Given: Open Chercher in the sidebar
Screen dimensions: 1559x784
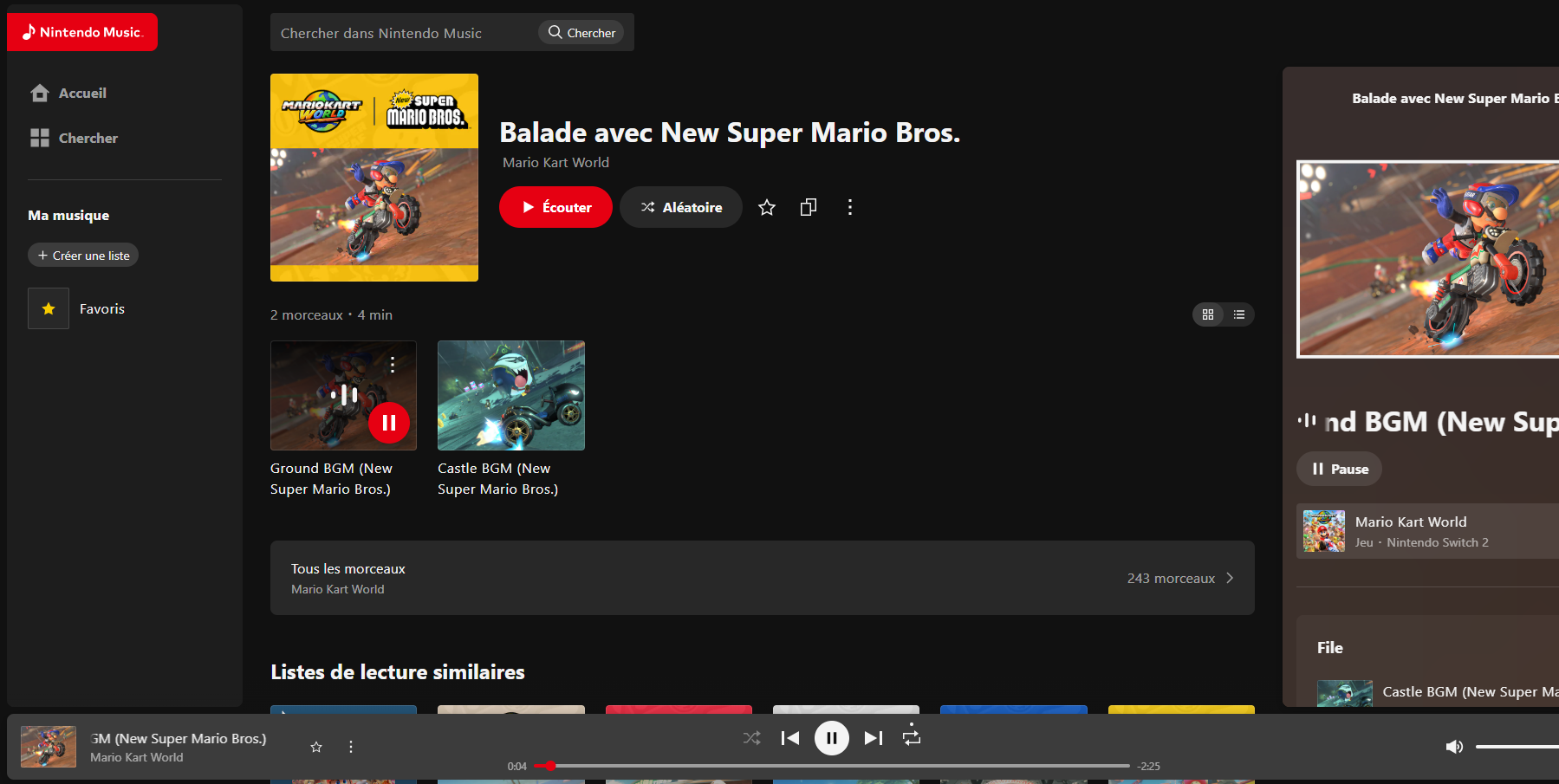Looking at the screenshot, I should click(74, 138).
